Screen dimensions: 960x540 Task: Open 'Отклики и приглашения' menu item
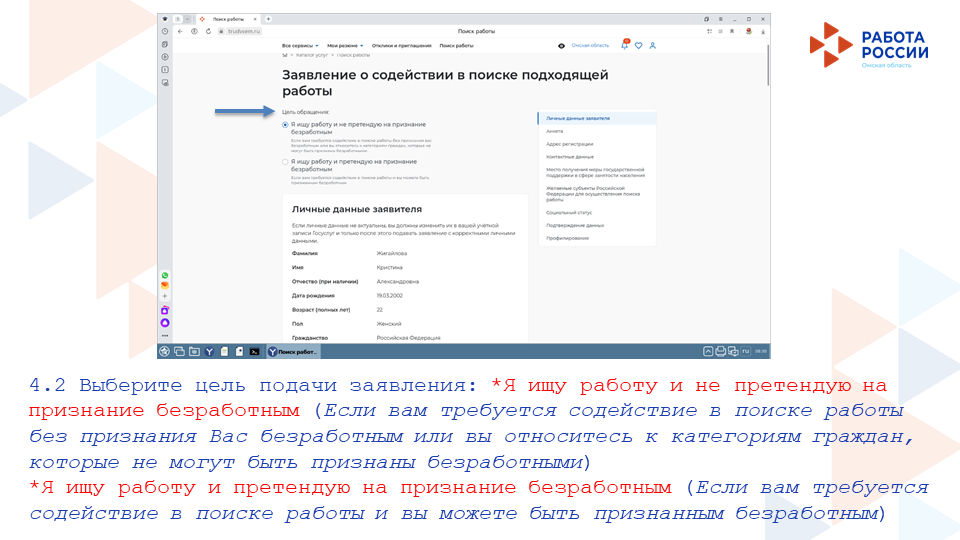coord(402,45)
